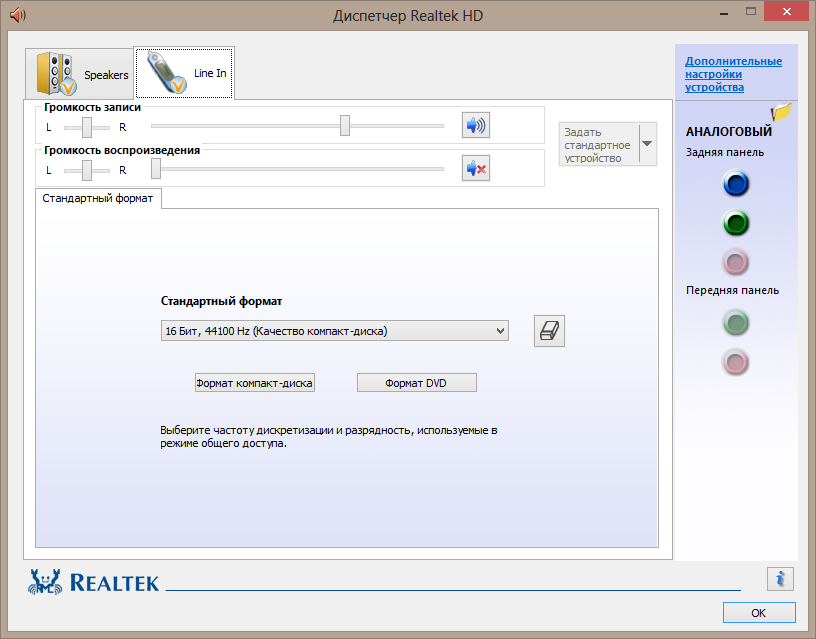Click the АНАЛОГОВЫЙ heading text
Viewport: 816px width, 639px height.
[729, 132]
